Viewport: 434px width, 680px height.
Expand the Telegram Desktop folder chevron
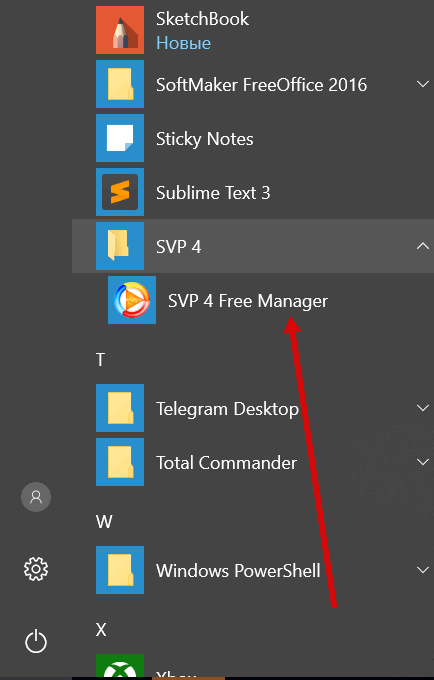(423, 408)
